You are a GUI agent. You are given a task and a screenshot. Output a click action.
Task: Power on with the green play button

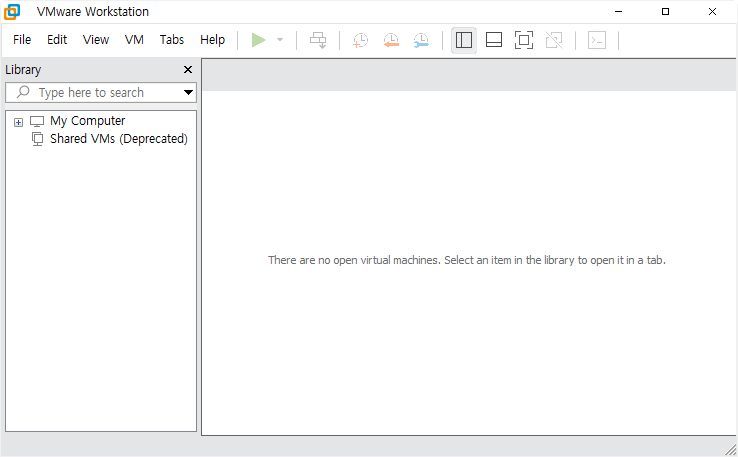258,40
